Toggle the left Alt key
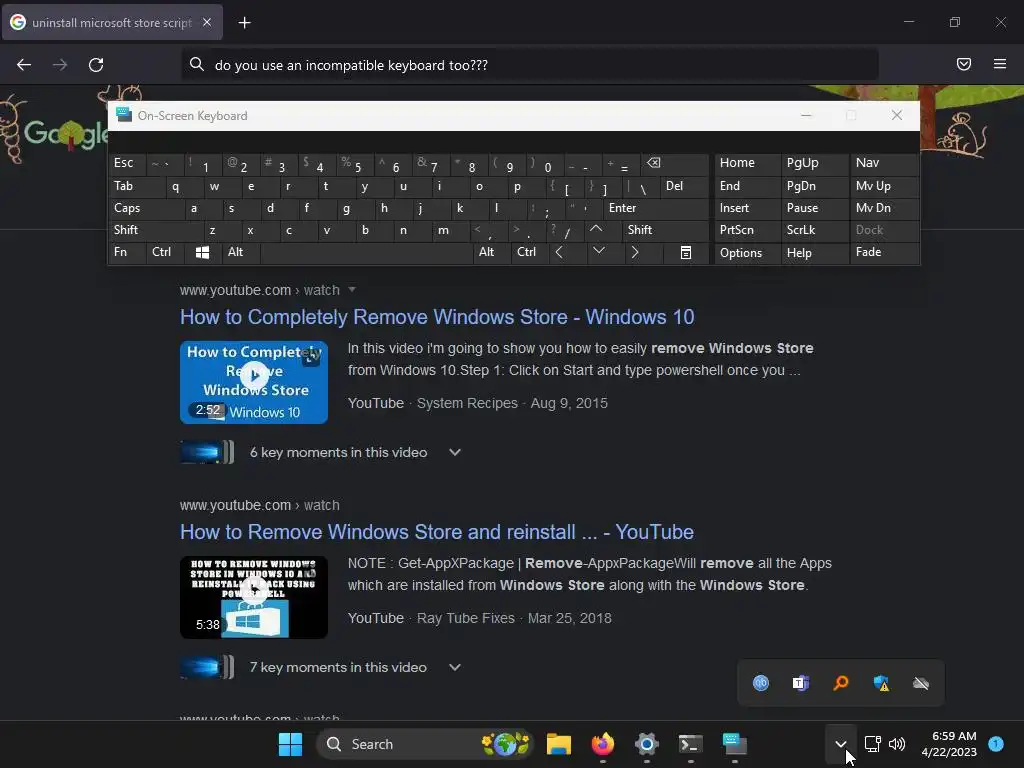The height and width of the screenshot is (768, 1024). 241,253
